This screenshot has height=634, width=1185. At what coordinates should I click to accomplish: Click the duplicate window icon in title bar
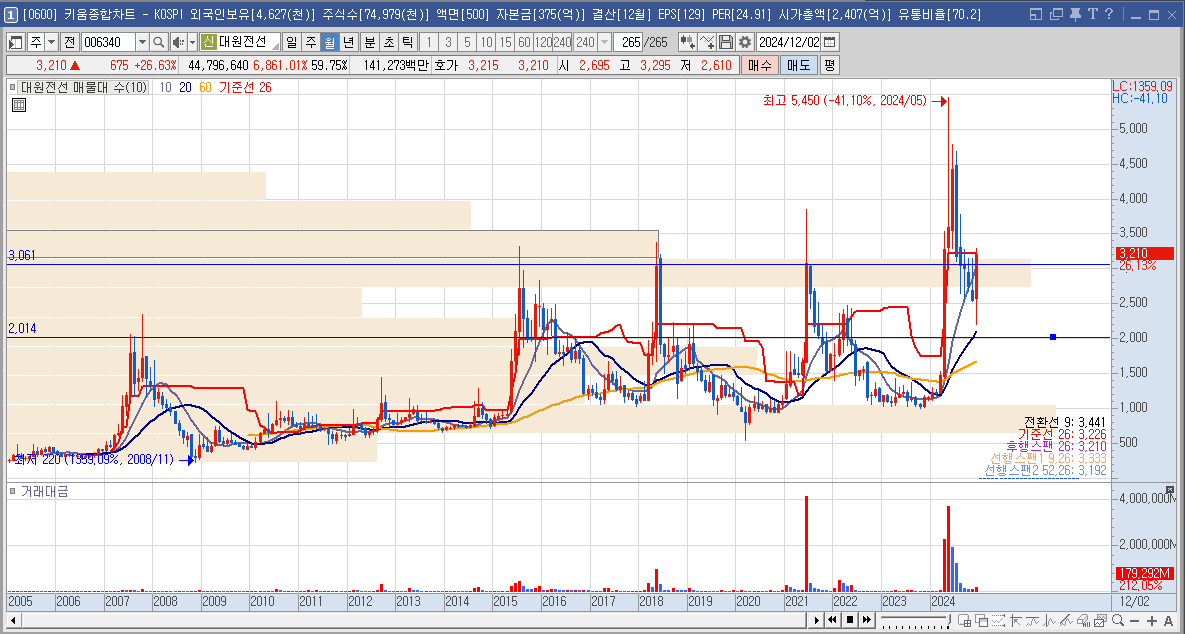(1056, 14)
